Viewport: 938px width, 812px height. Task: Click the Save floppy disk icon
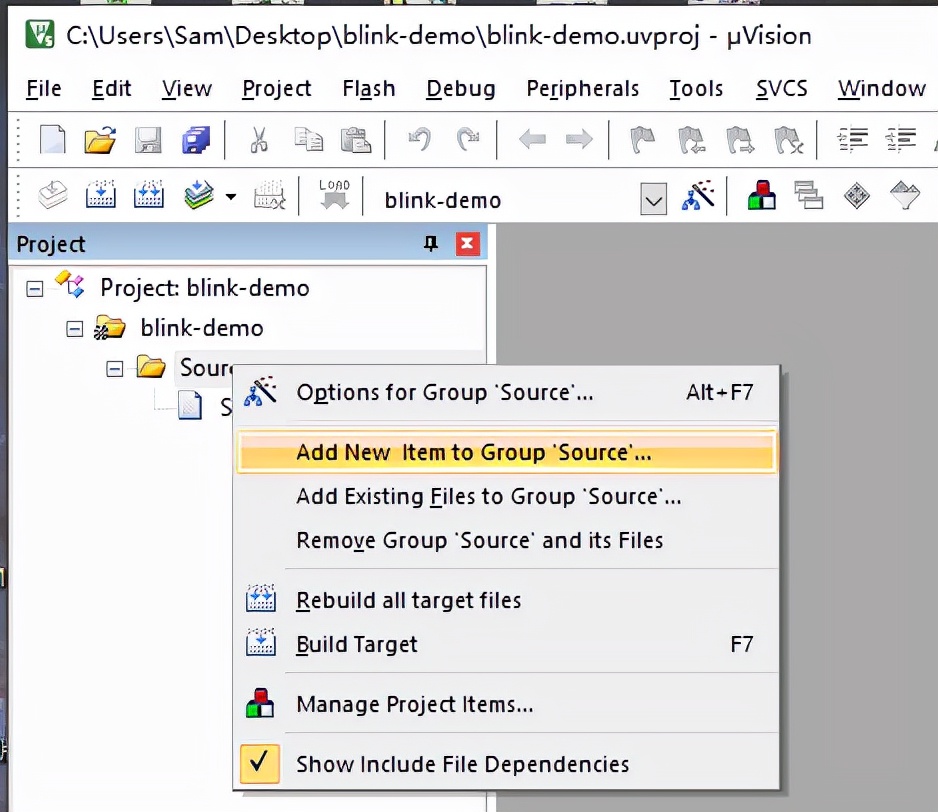[x=148, y=139]
